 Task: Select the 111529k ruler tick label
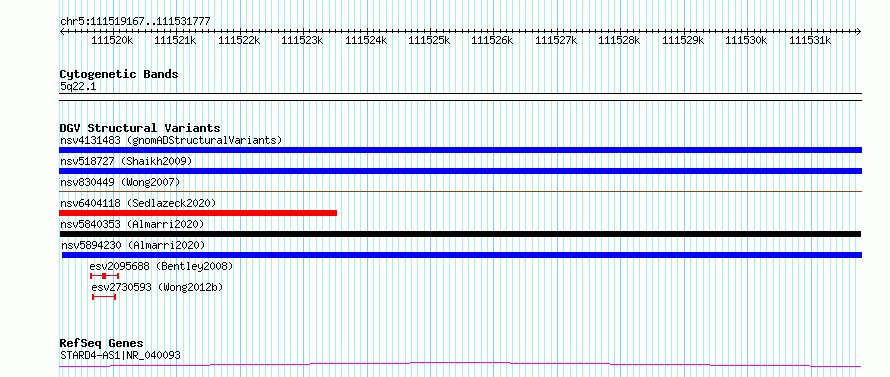683,40
